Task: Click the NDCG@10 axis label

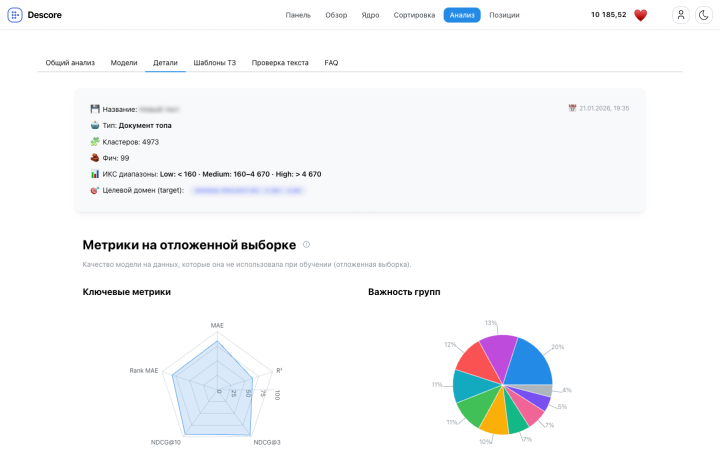Action: pyautogui.click(x=166, y=442)
